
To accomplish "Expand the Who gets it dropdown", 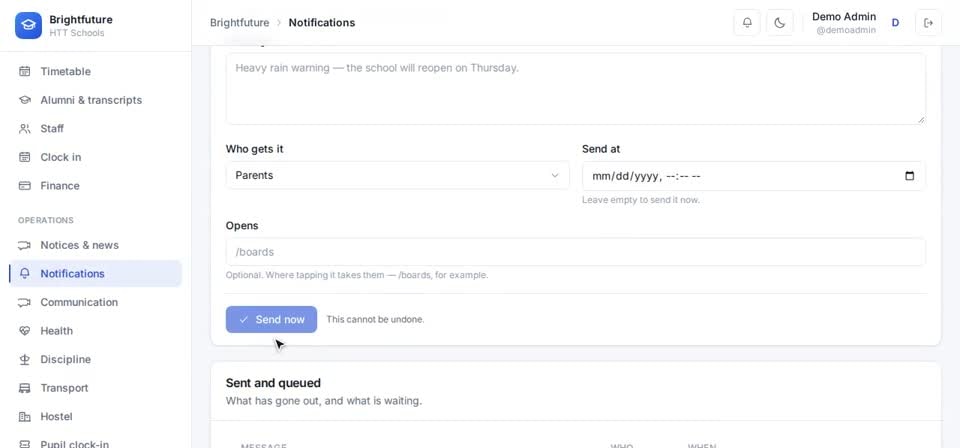I will tap(397, 175).
